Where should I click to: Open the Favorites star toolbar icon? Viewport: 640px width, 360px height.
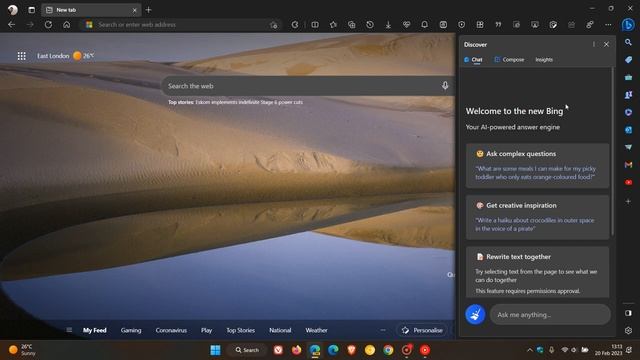click(x=333, y=25)
